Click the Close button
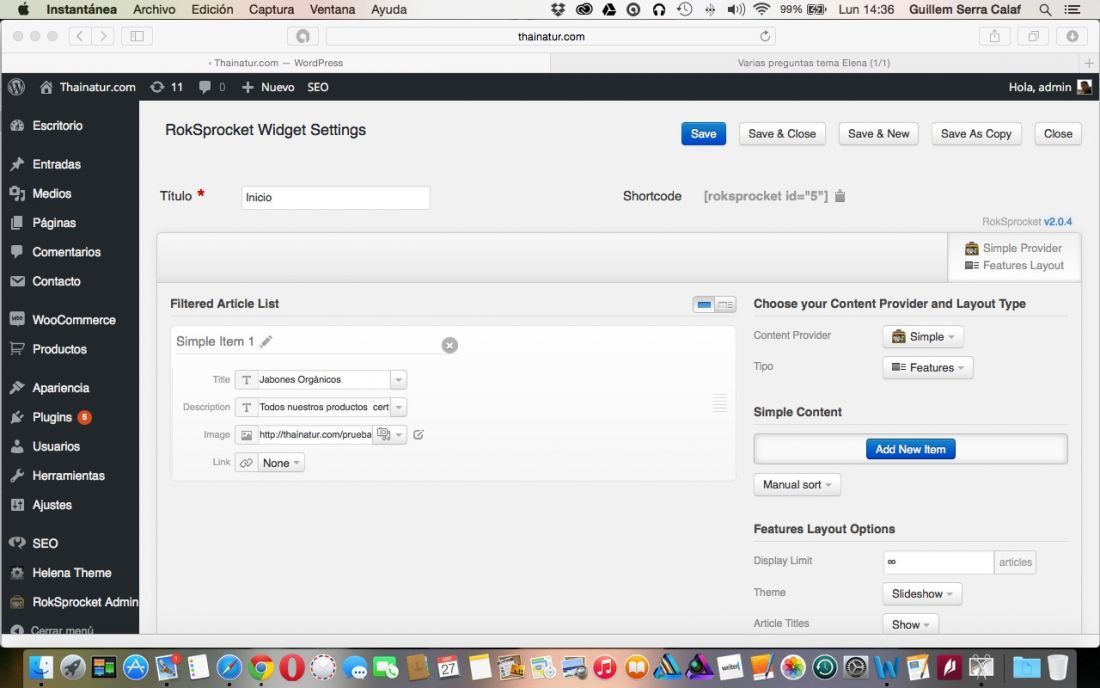The width and height of the screenshot is (1100, 688). [1058, 134]
